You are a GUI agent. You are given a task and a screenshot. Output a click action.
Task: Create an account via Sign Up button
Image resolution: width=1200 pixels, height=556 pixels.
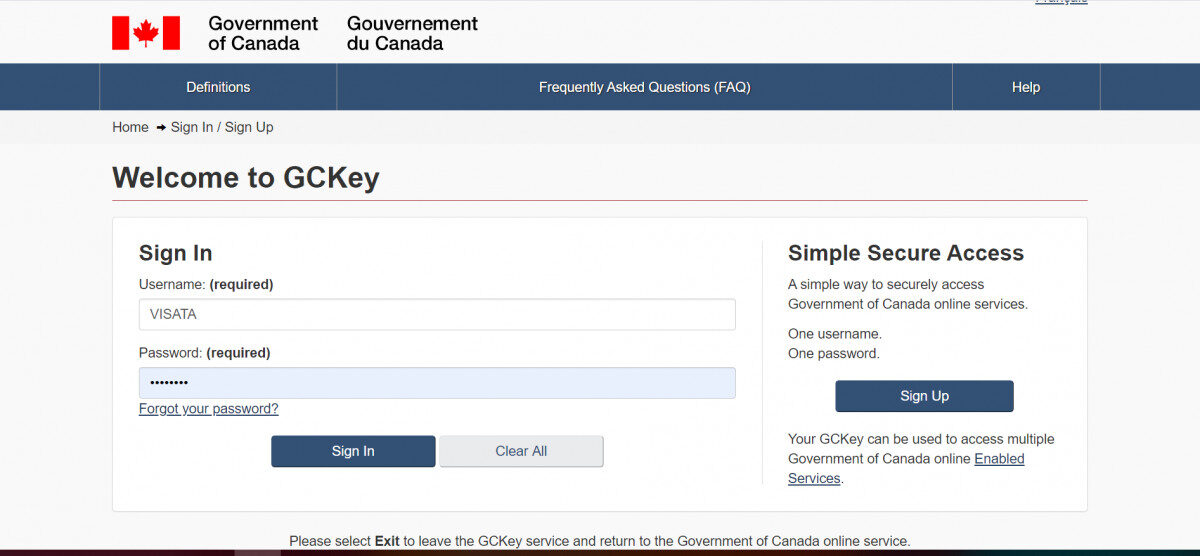924,396
